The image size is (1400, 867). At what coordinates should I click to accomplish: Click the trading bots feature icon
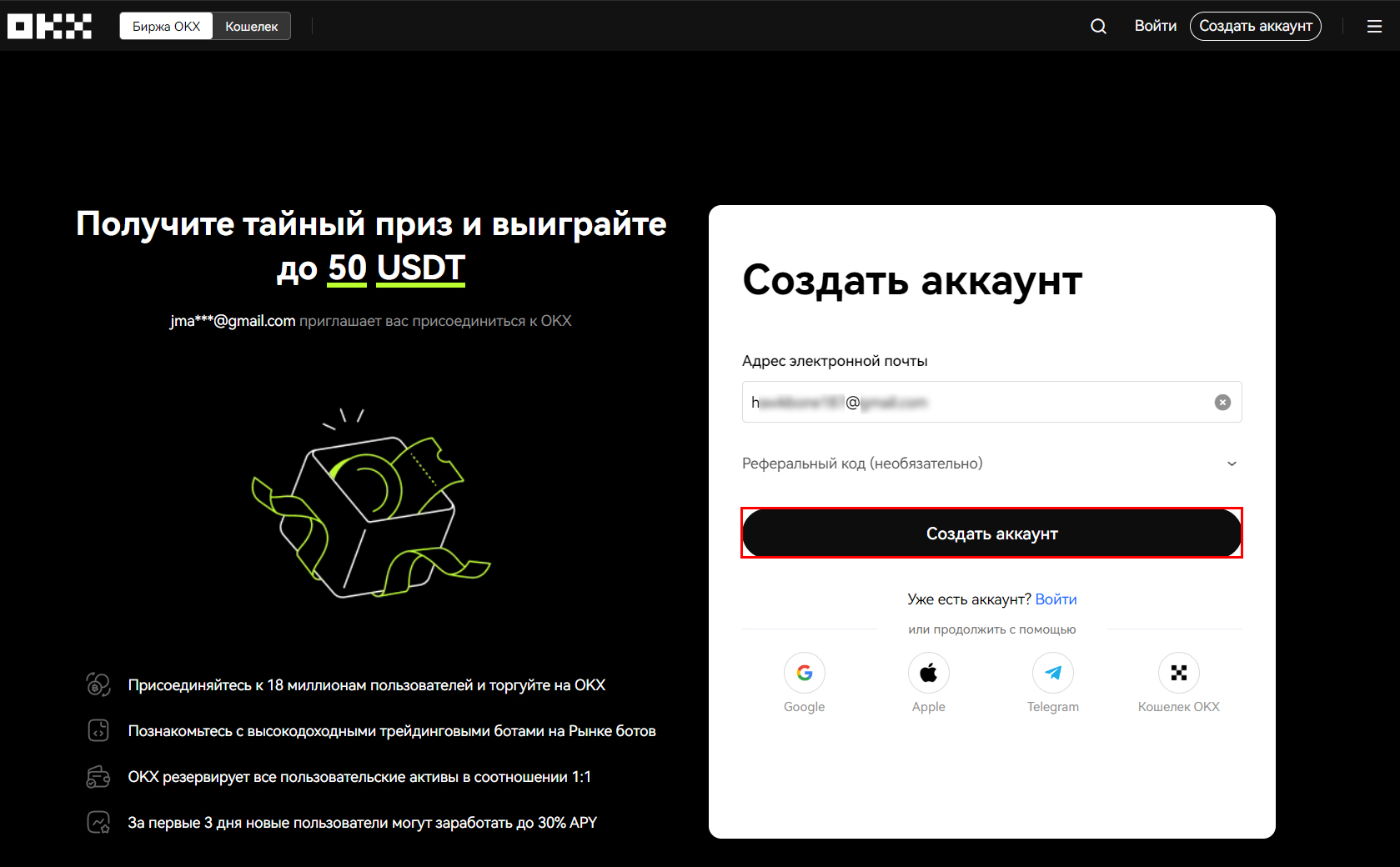pyautogui.click(x=98, y=730)
